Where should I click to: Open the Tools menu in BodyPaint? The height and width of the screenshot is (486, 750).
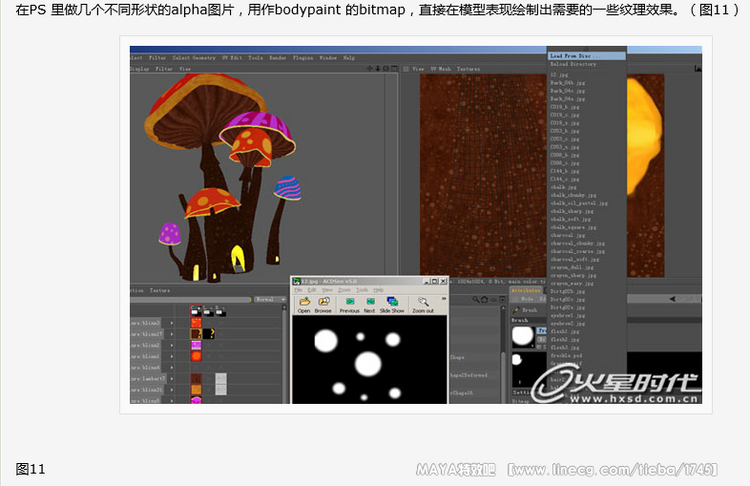point(255,57)
